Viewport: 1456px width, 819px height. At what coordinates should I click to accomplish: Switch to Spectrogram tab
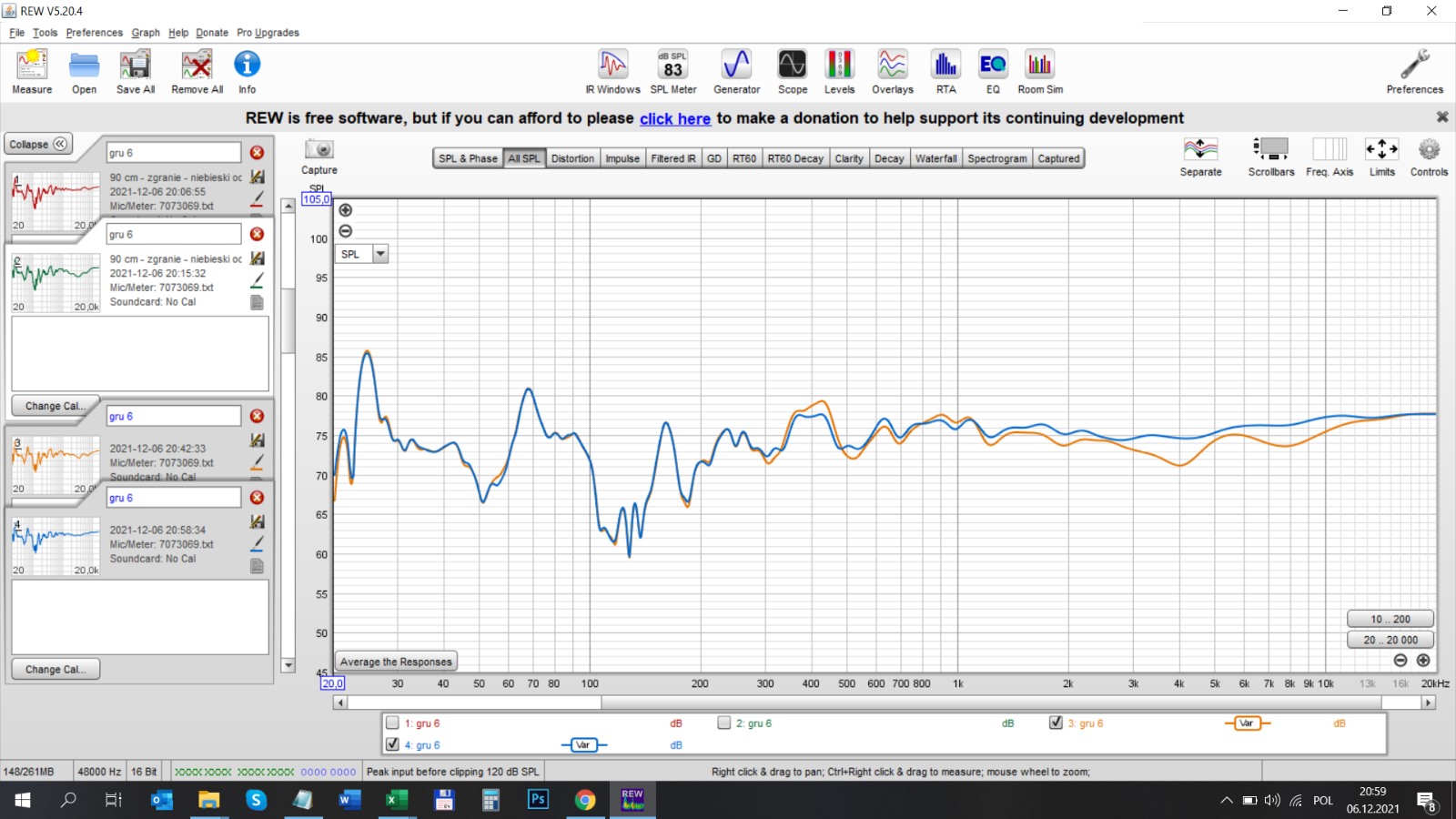click(997, 158)
